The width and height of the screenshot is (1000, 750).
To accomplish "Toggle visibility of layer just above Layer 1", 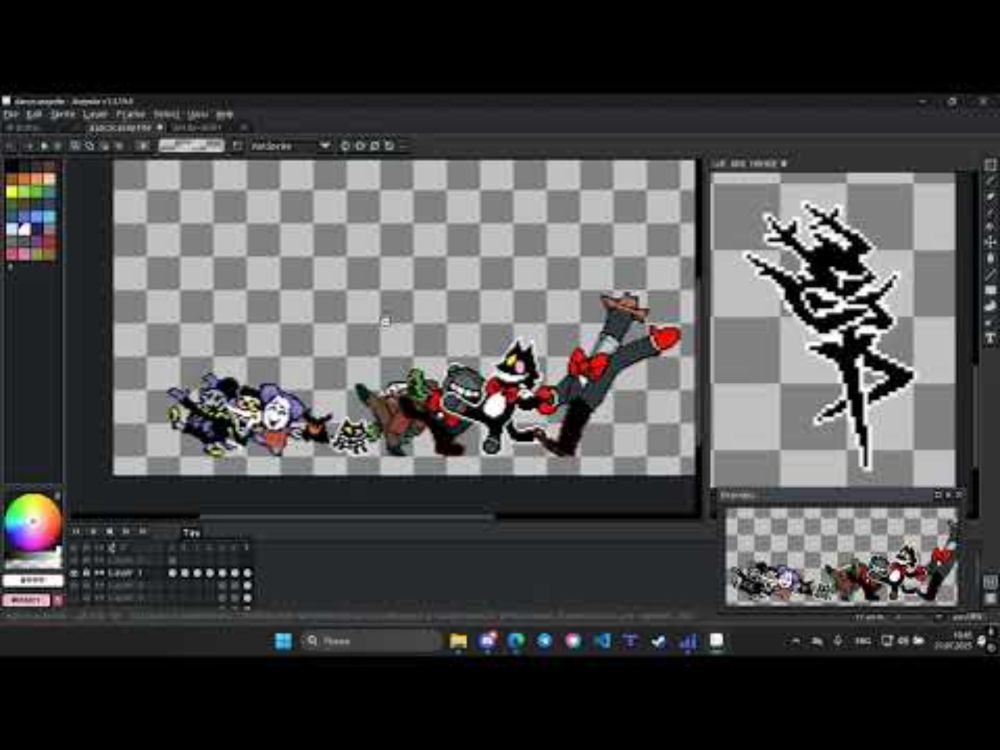I will 74,561.
